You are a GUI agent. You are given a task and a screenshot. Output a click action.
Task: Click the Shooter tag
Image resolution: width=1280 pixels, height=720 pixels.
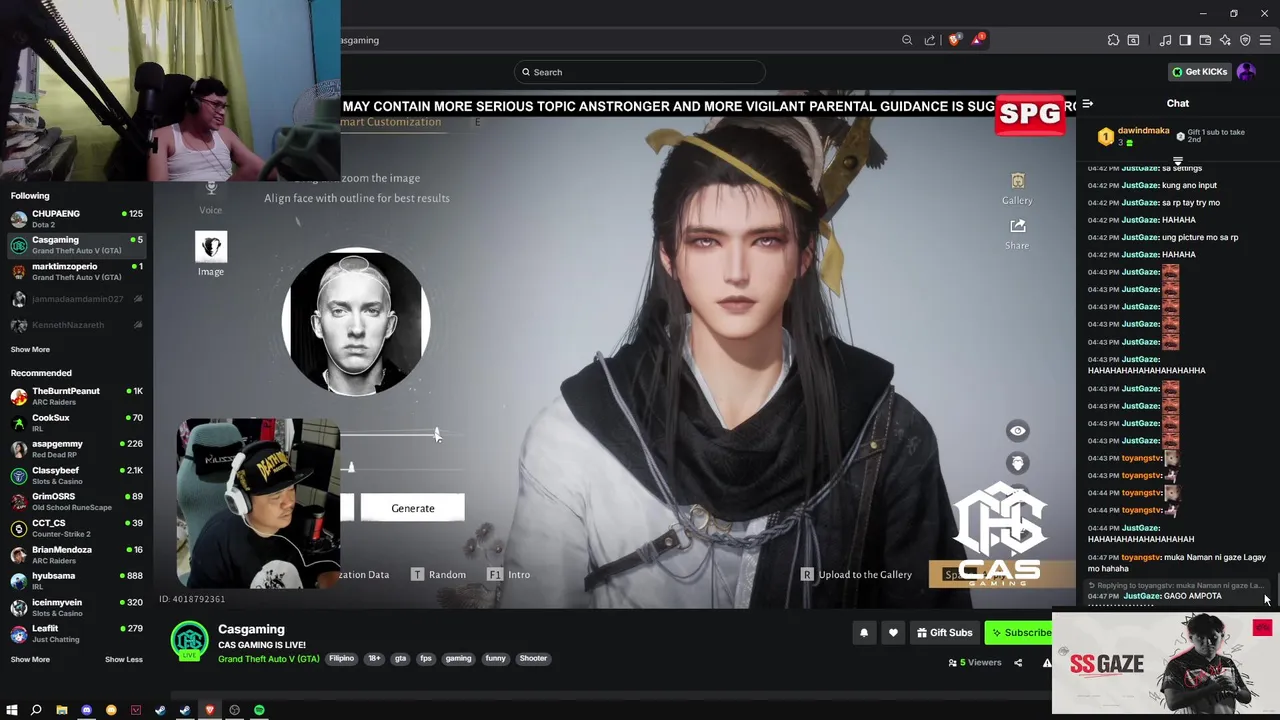click(x=533, y=658)
